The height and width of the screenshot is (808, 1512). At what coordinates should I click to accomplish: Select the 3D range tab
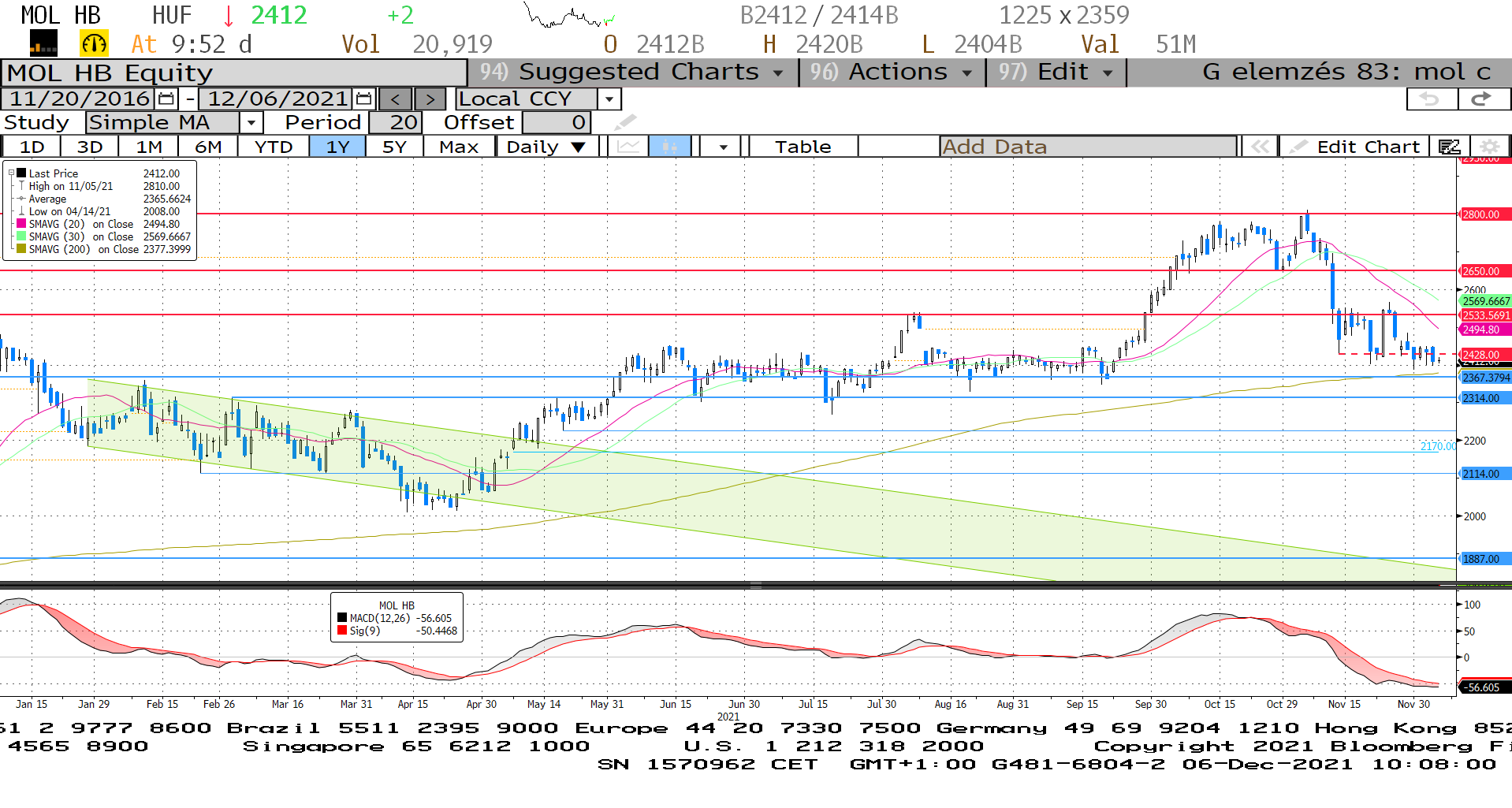[x=90, y=147]
